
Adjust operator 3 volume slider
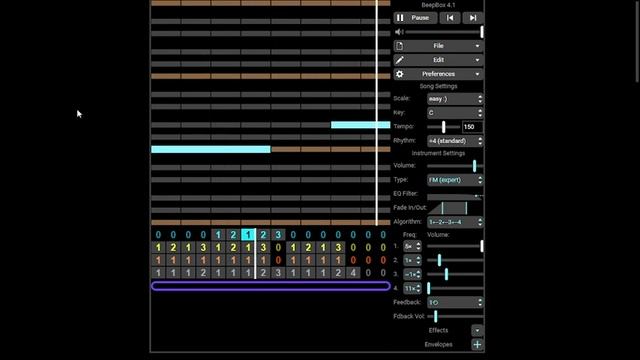coord(455,274)
